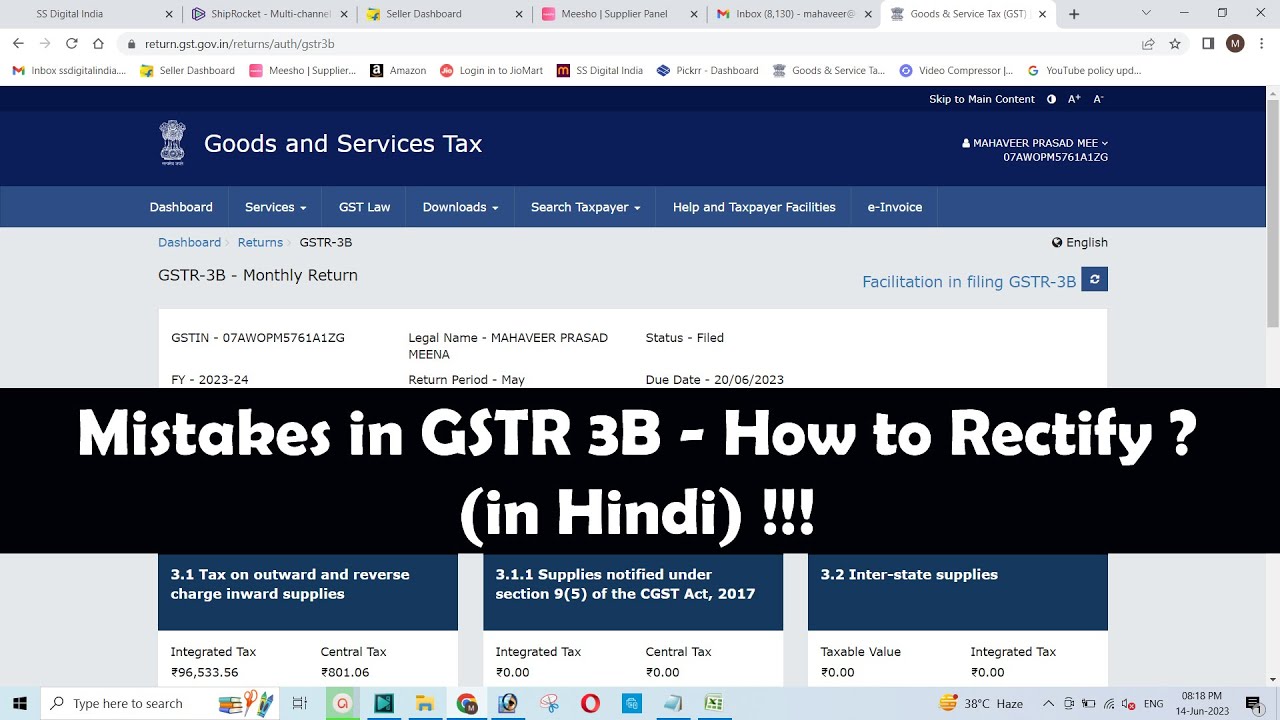Open Pickrr Dashboard bookmark
1280x720 pixels.
coord(708,71)
